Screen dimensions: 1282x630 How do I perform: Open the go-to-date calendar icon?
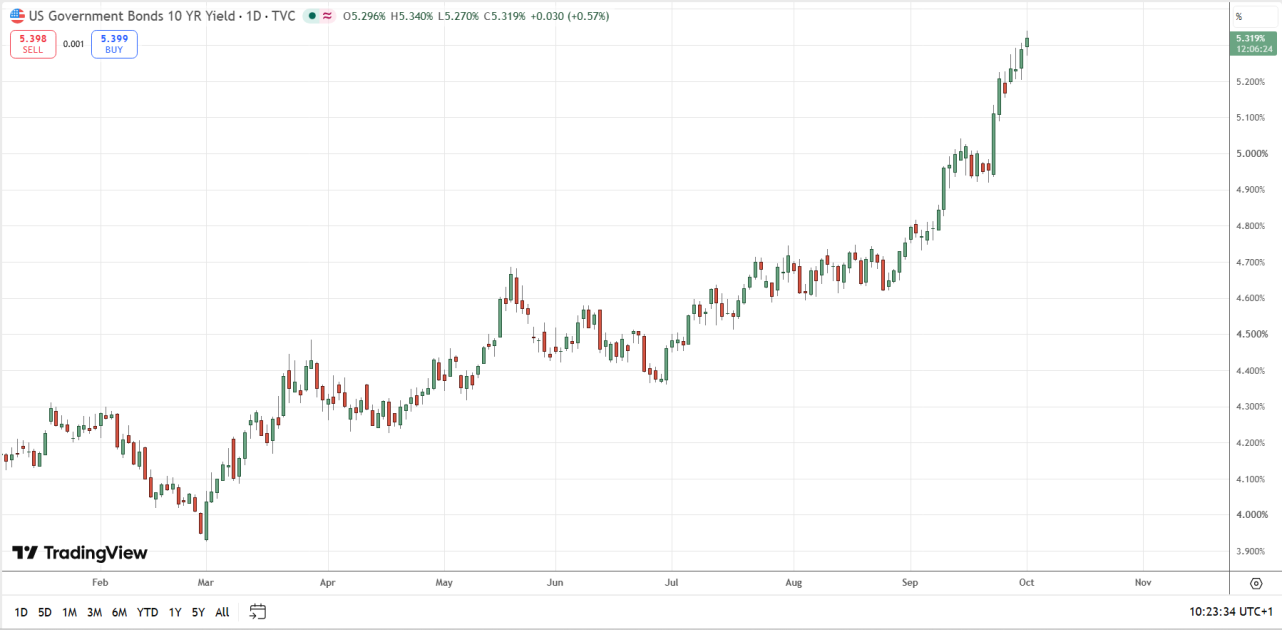[258, 612]
